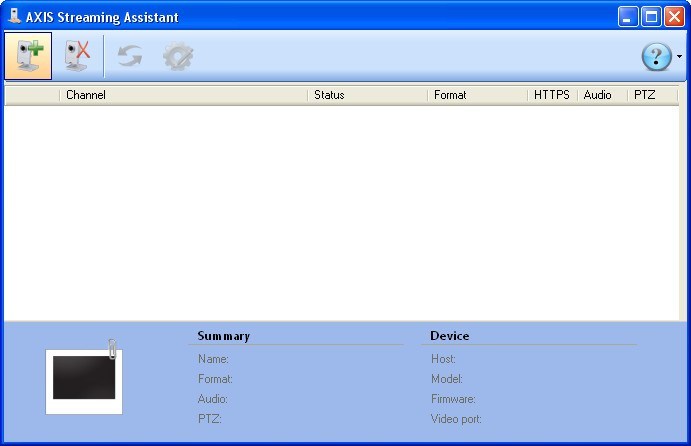Click the Format column header
The height and width of the screenshot is (446, 691).
click(477, 95)
